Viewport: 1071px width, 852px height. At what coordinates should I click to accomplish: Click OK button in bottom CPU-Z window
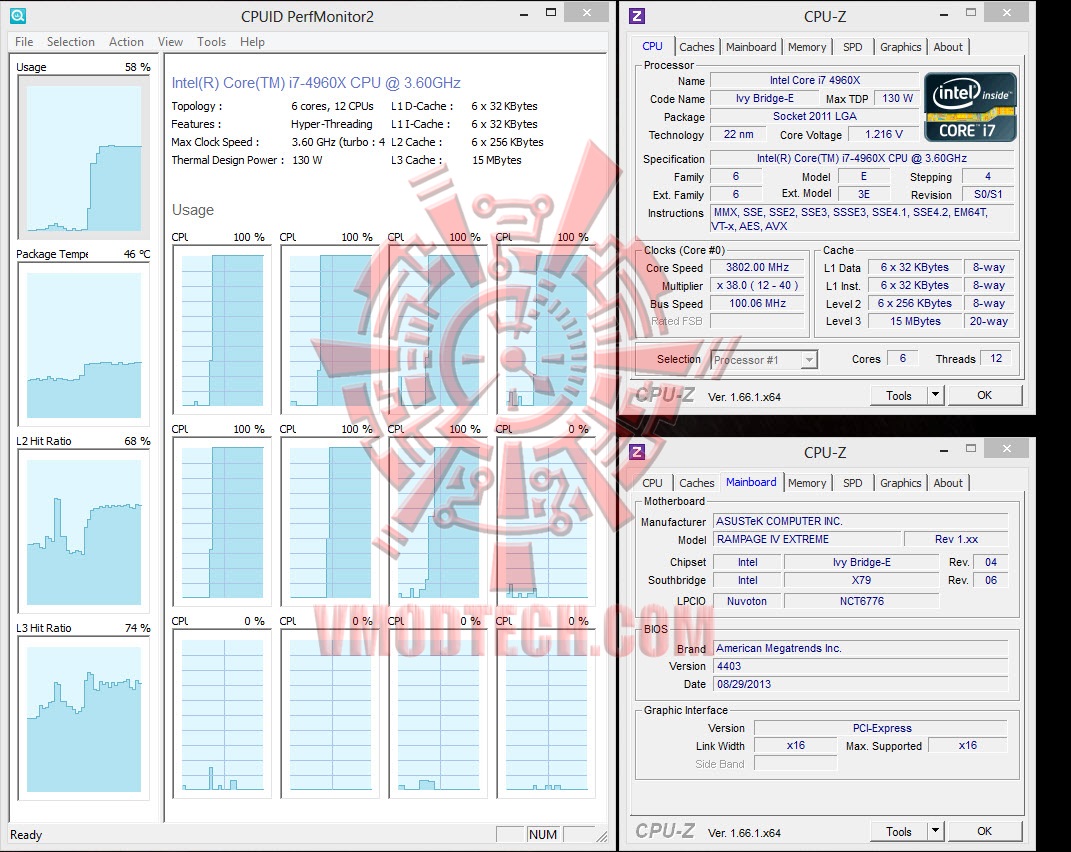[x=984, y=831]
